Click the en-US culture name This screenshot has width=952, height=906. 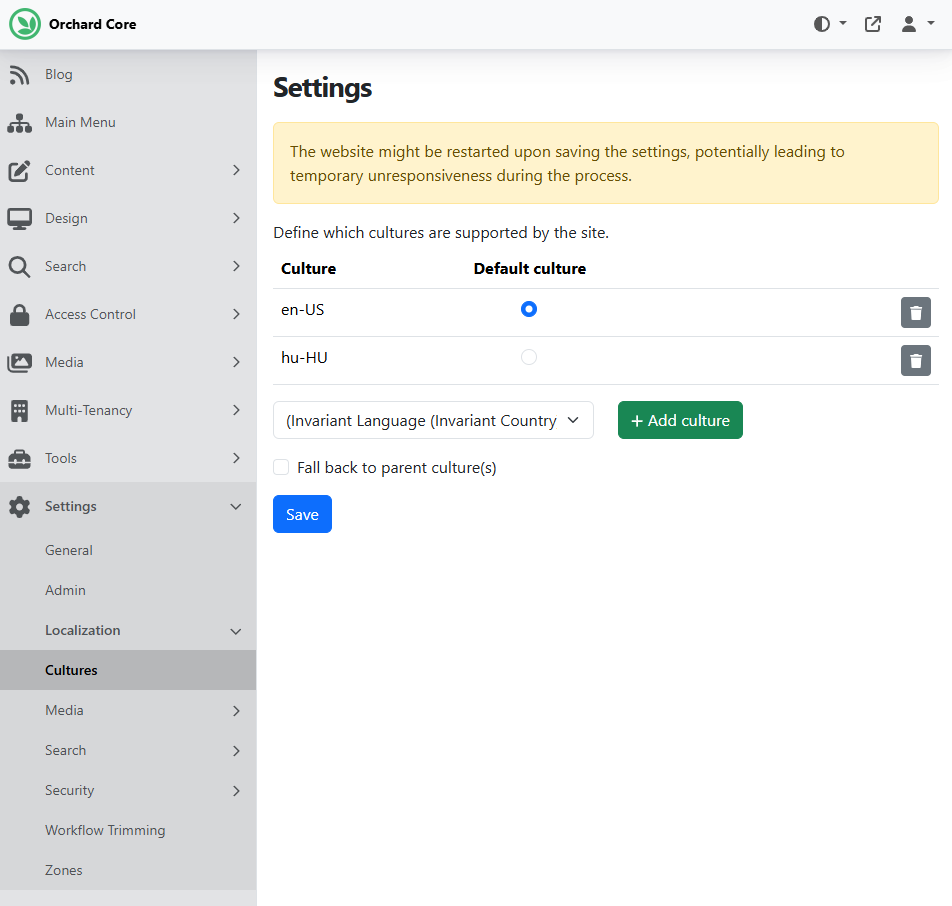[x=302, y=310]
